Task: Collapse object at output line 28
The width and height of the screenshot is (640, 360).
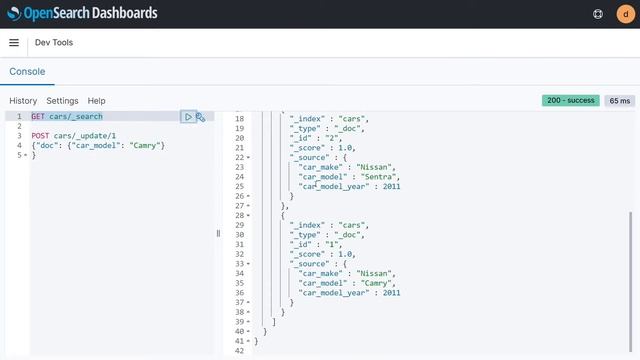Action: tap(248, 216)
